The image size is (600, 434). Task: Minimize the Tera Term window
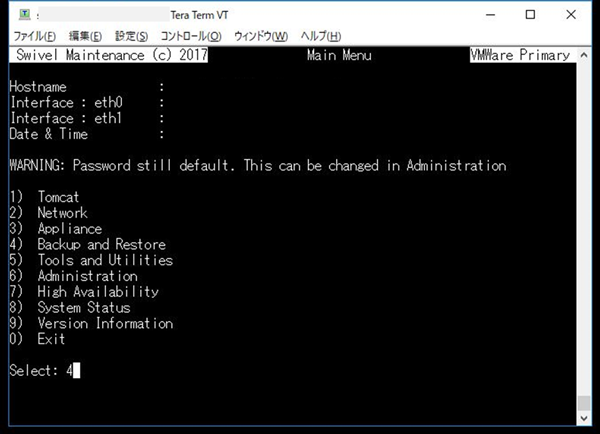click(x=490, y=15)
